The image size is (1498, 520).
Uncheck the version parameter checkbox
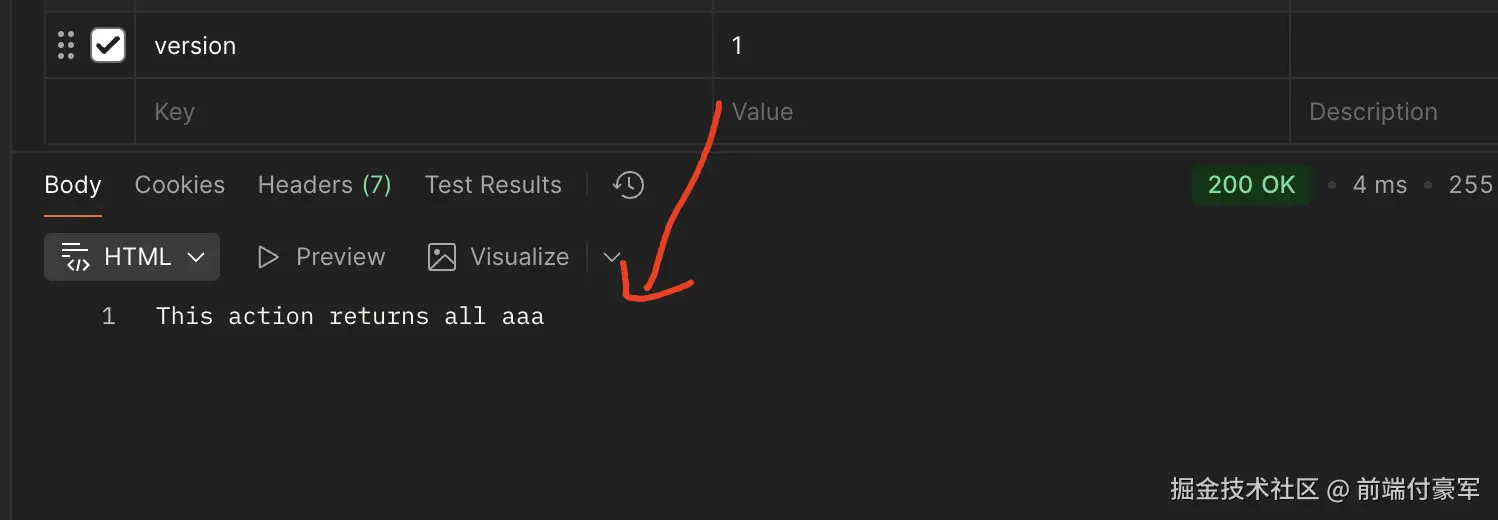click(x=107, y=45)
